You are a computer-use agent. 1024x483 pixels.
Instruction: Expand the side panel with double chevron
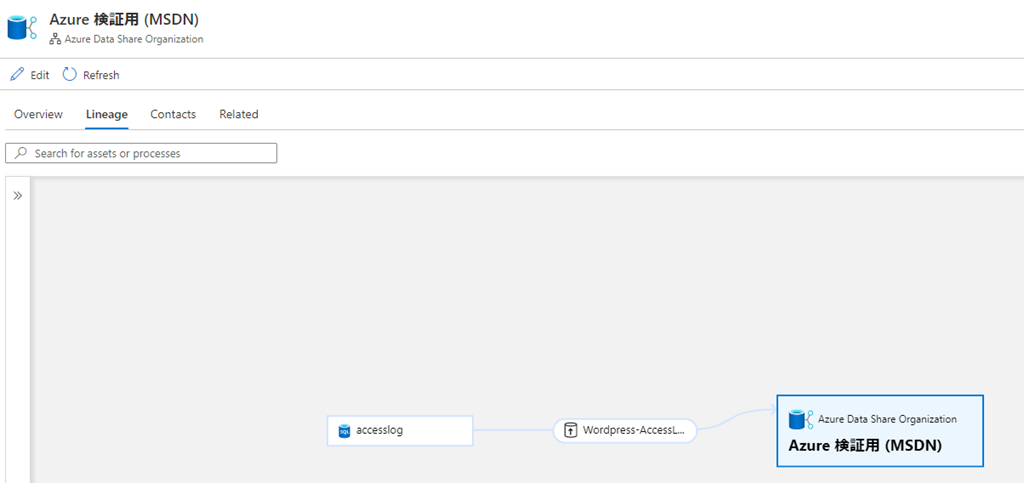18,195
